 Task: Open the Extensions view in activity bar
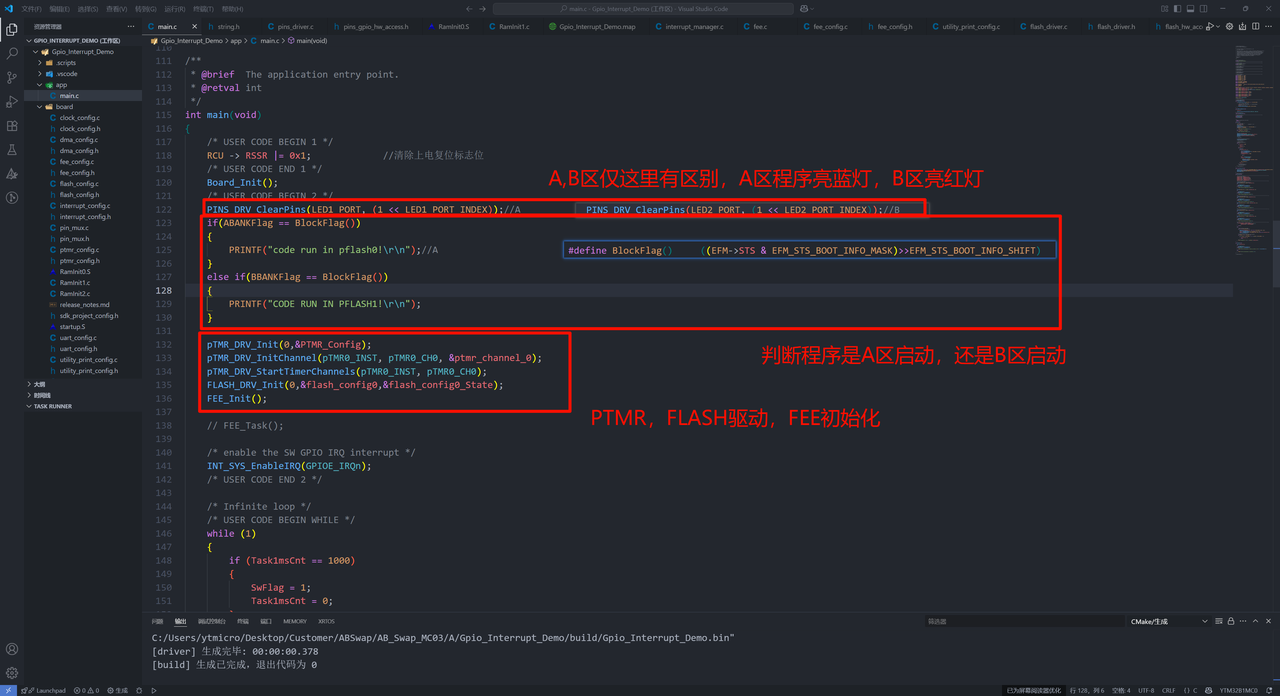tap(12, 126)
